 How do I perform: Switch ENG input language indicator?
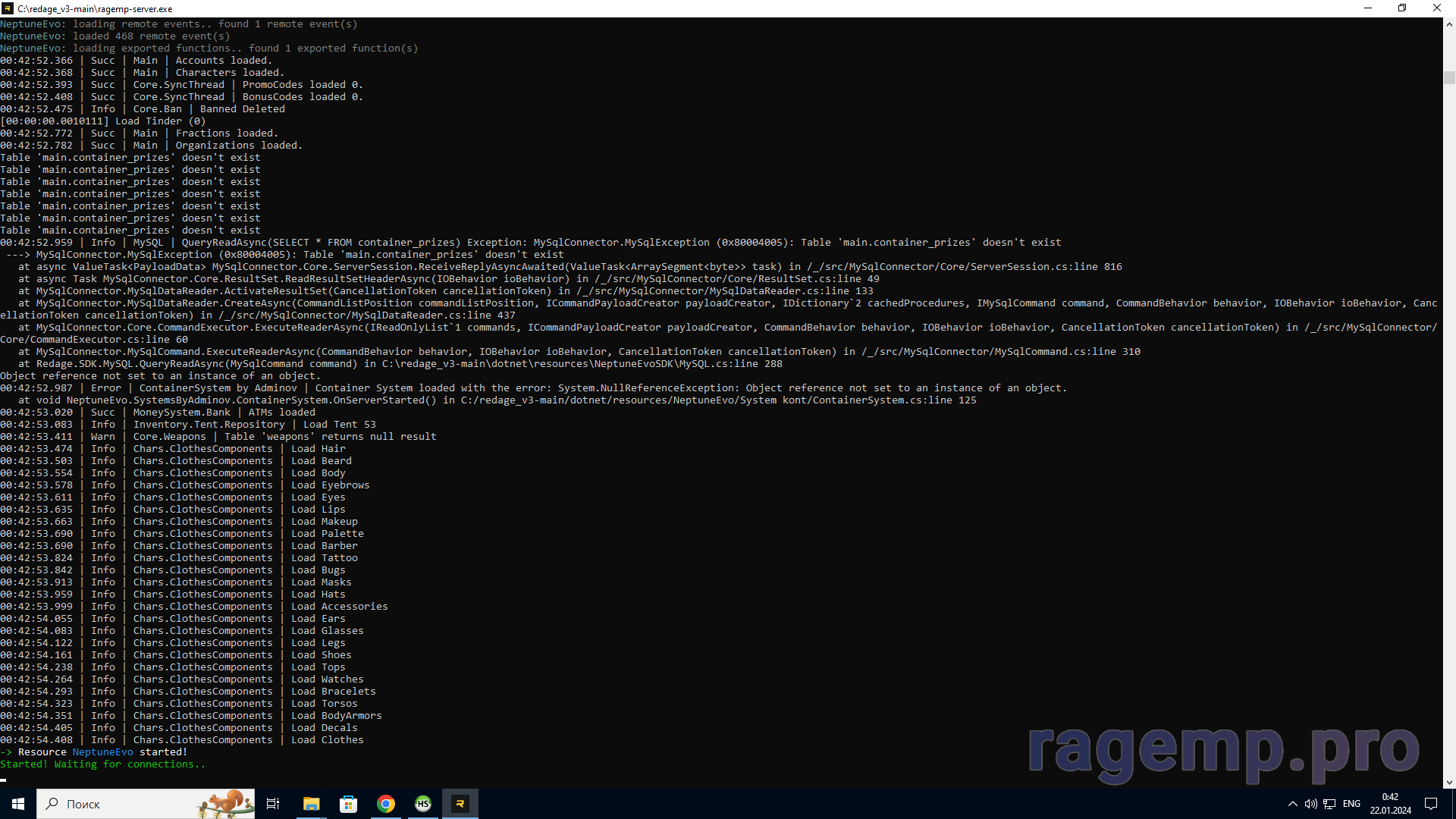[x=1351, y=804]
